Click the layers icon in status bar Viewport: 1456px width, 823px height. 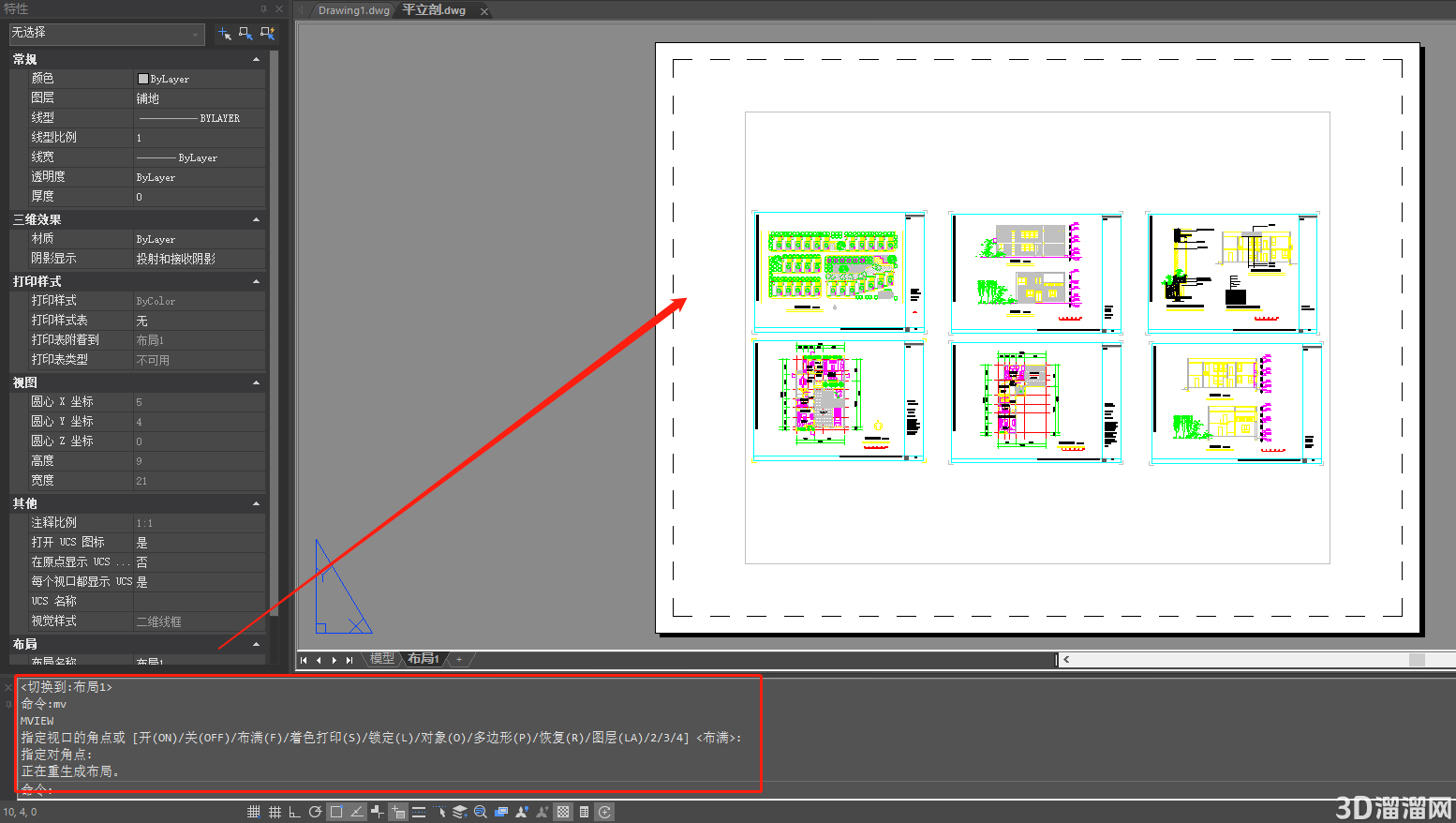coord(460,812)
